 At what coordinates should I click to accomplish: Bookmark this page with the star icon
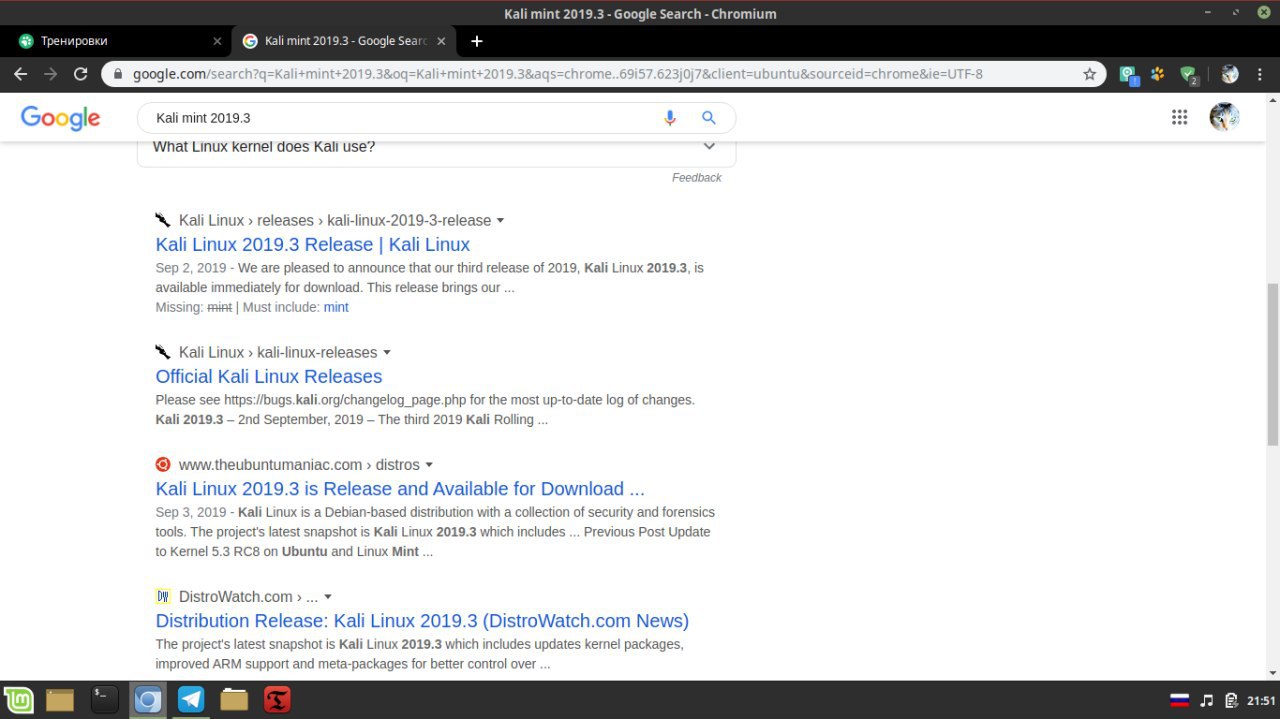point(1090,74)
